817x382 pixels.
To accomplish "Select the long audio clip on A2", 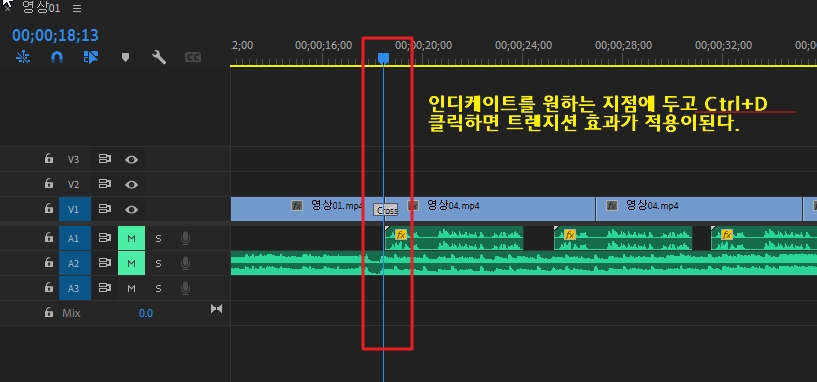I will point(524,263).
